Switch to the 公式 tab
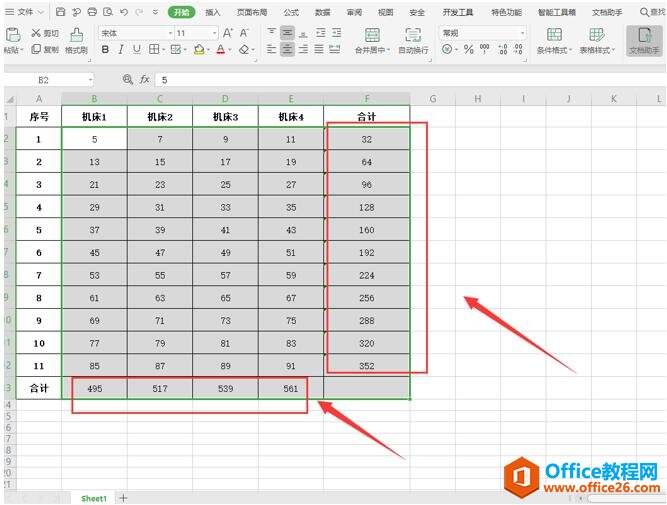Viewport: 667px width, 505px height. [x=291, y=12]
